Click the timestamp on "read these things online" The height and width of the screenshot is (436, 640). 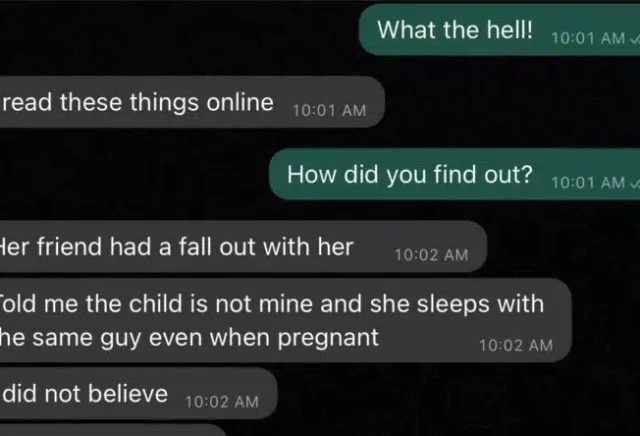pos(329,111)
